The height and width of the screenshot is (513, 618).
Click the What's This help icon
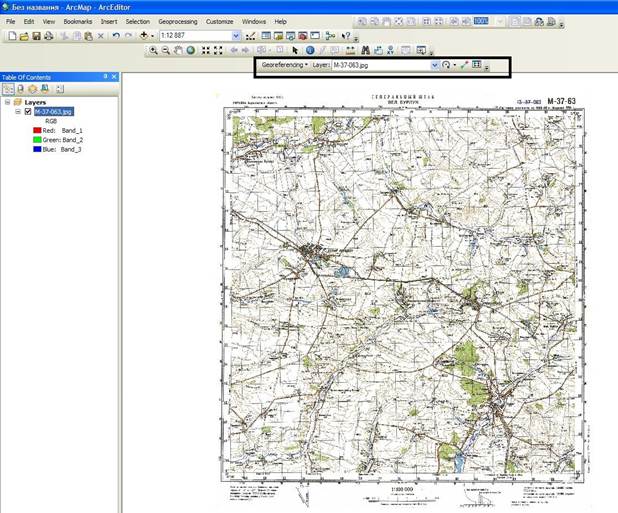(x=346, y=36)
